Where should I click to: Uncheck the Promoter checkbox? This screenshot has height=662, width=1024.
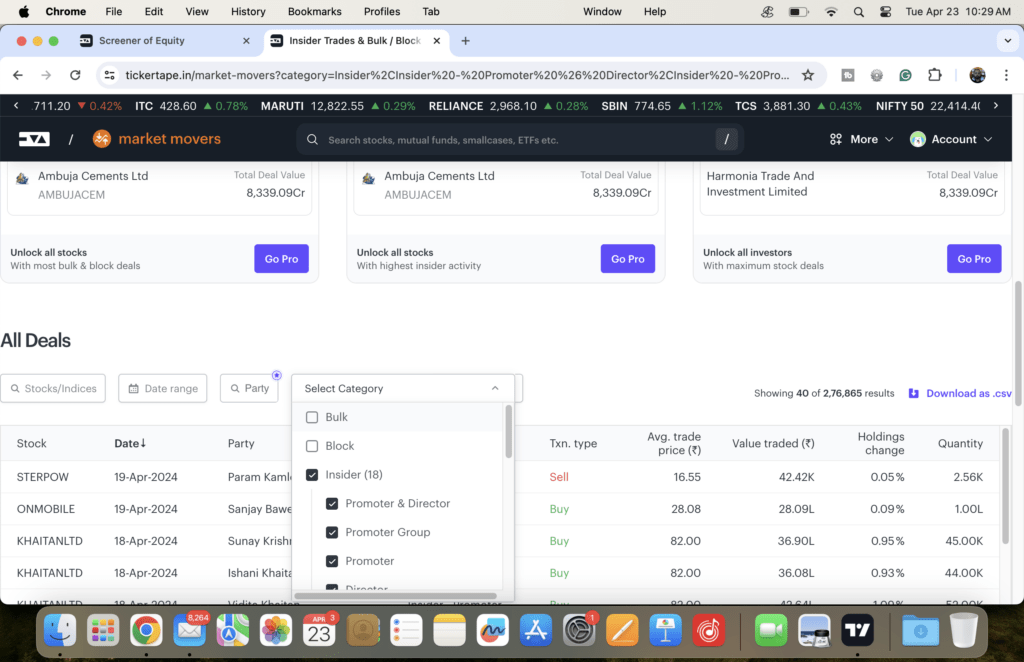(332, 561)
